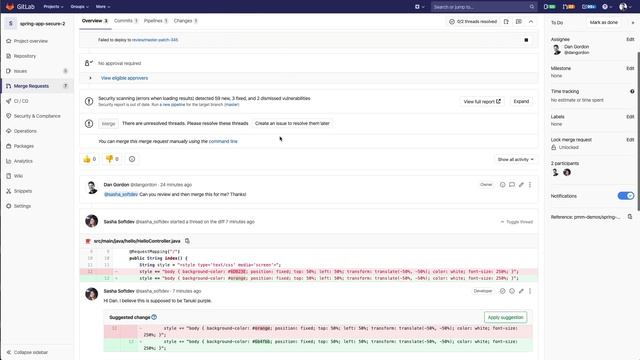Image resolution: width=640 pixels, height=360 pixels.
Task: Click the Mark as done button
Action: [603, 22]
